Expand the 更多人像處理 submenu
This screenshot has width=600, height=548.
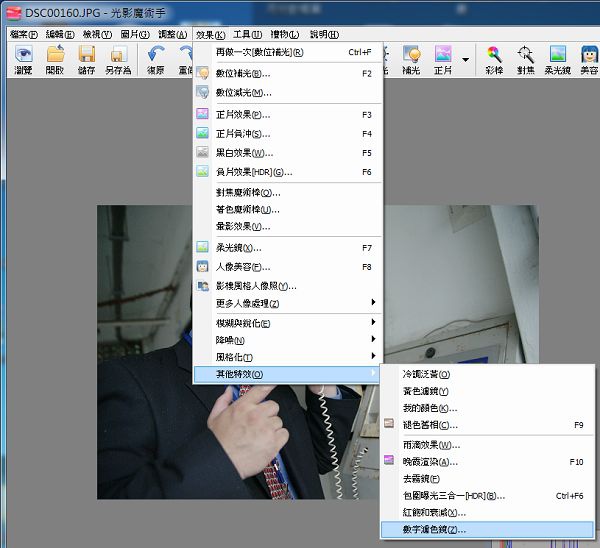coord(287,302)
